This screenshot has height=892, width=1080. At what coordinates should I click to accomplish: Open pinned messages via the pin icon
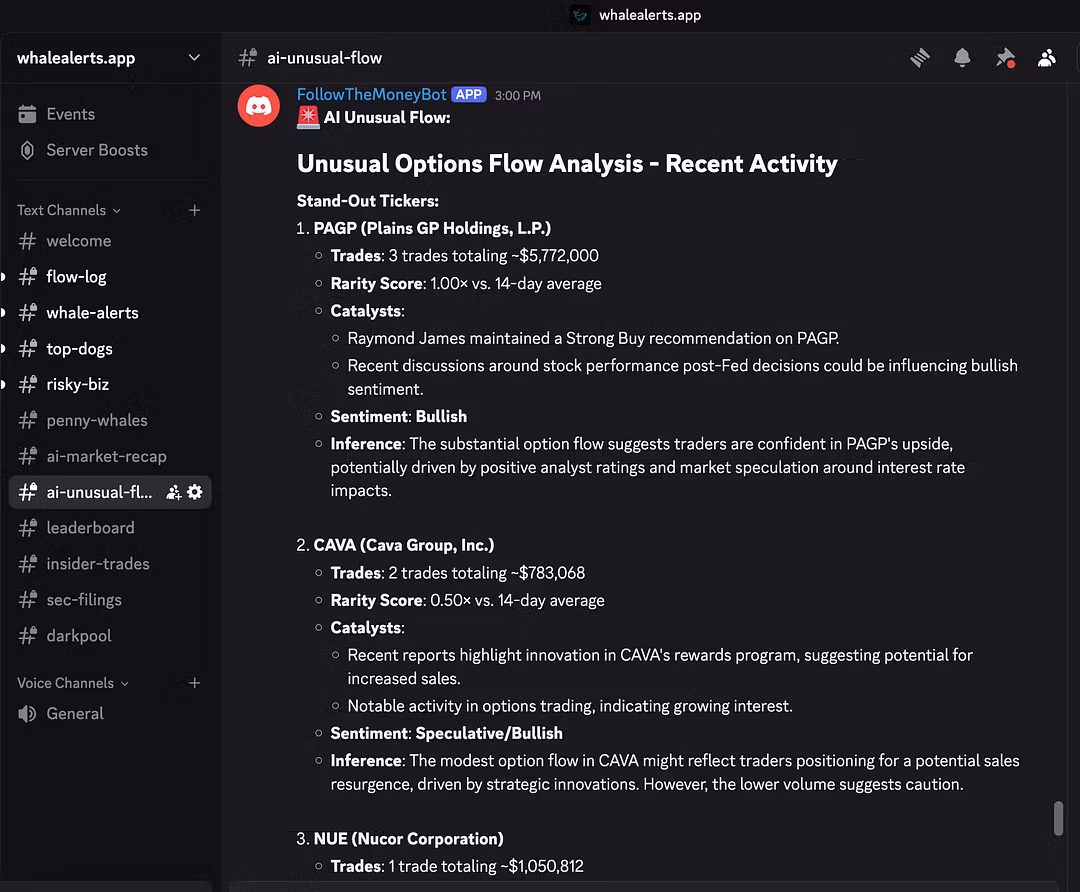coord(1005,58)
